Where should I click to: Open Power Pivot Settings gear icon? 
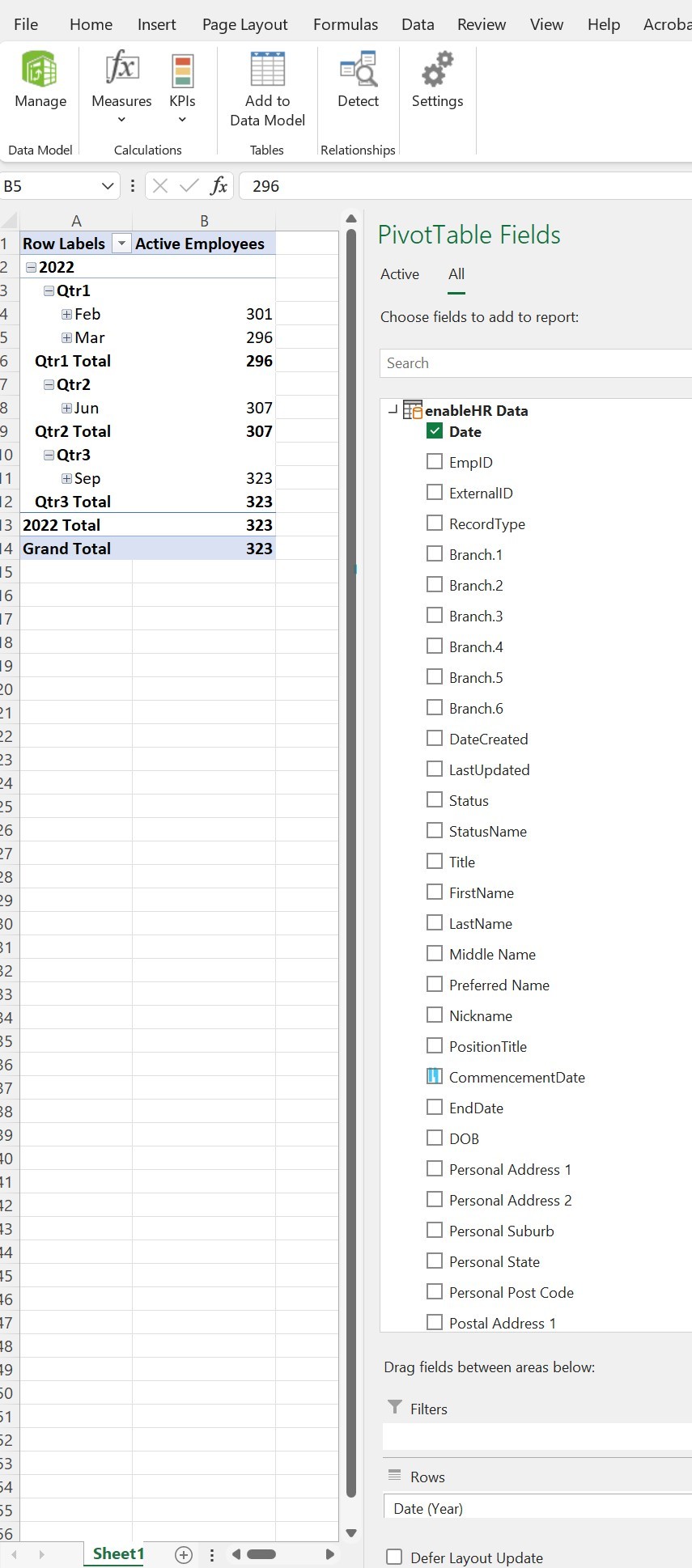[x=437, y=69]
